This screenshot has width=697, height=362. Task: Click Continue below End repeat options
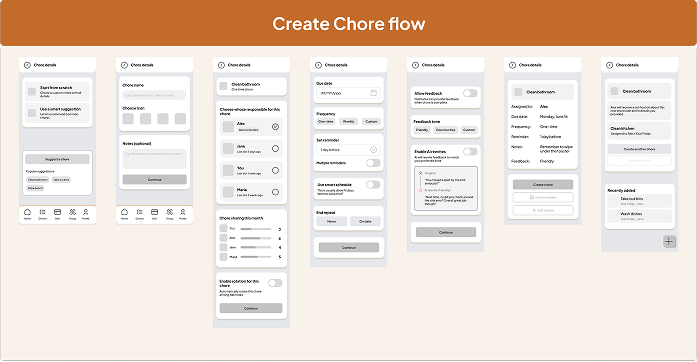coord(349,247)
